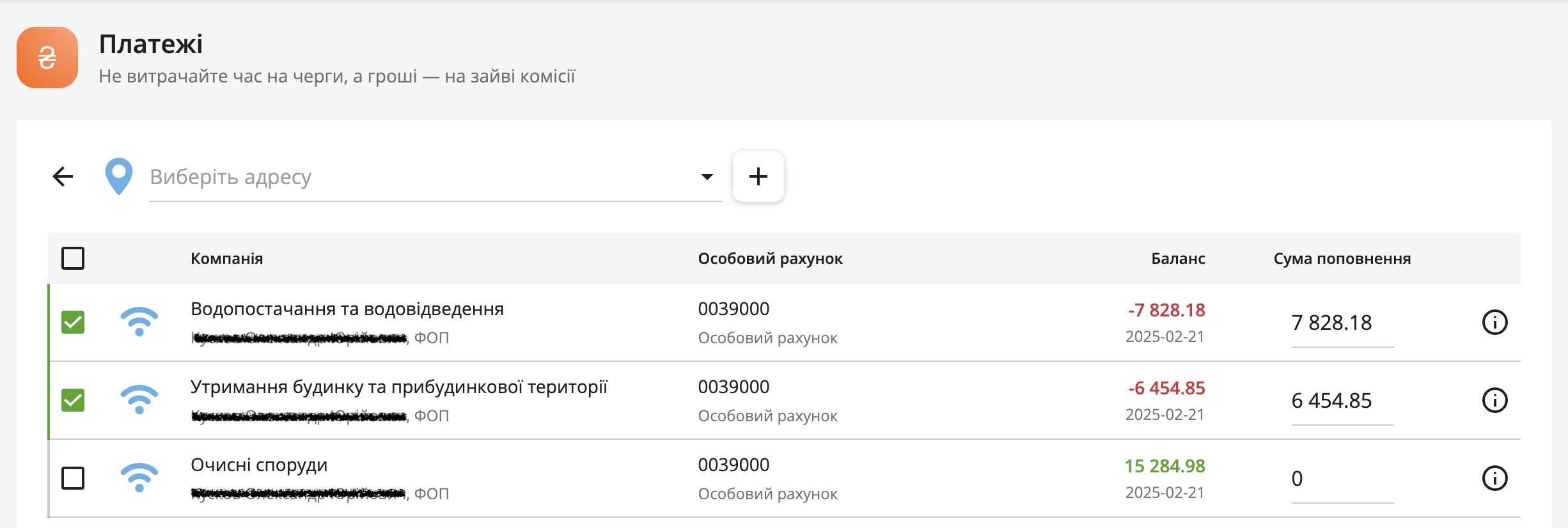Select the Водопостачання та водовідведення title

pos(347,309)
